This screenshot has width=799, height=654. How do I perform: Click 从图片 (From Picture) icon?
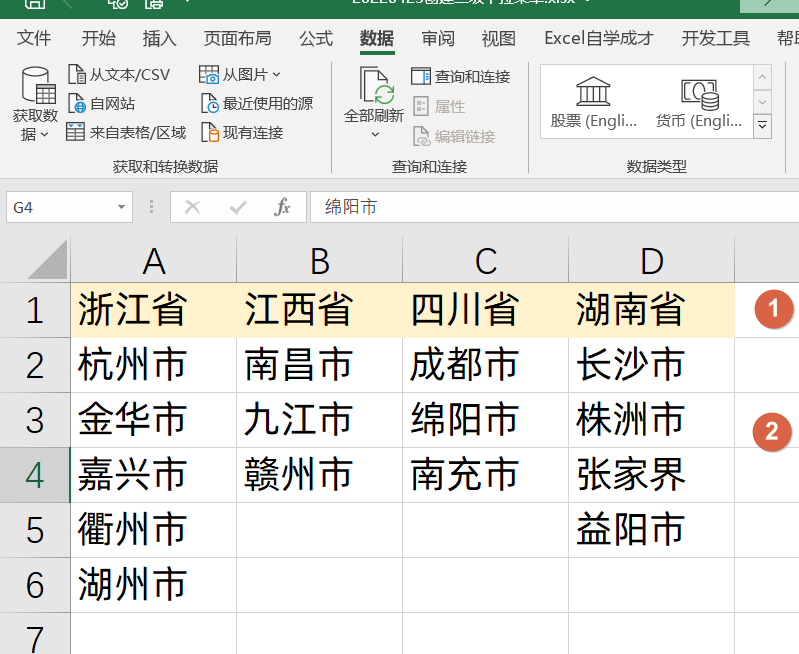point(209,74)
